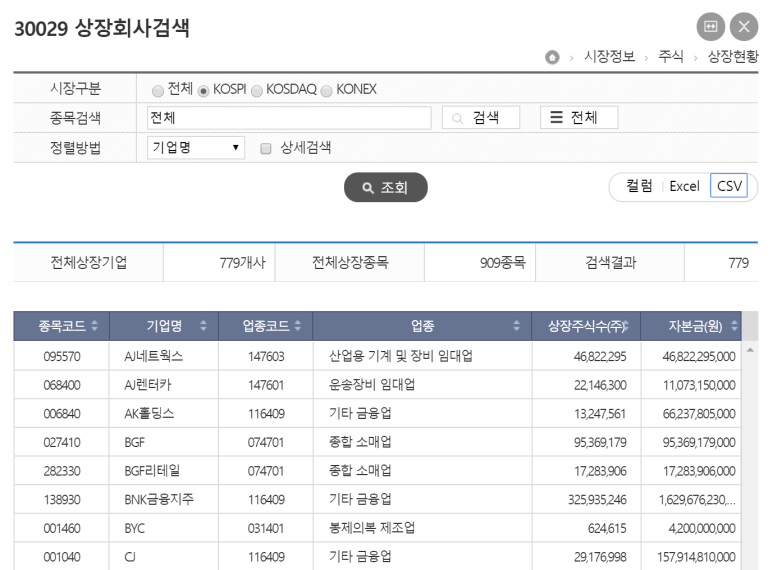Click share count 624,615
The height and width of the screenshot is (570, 773).
[x=607, y=528]
